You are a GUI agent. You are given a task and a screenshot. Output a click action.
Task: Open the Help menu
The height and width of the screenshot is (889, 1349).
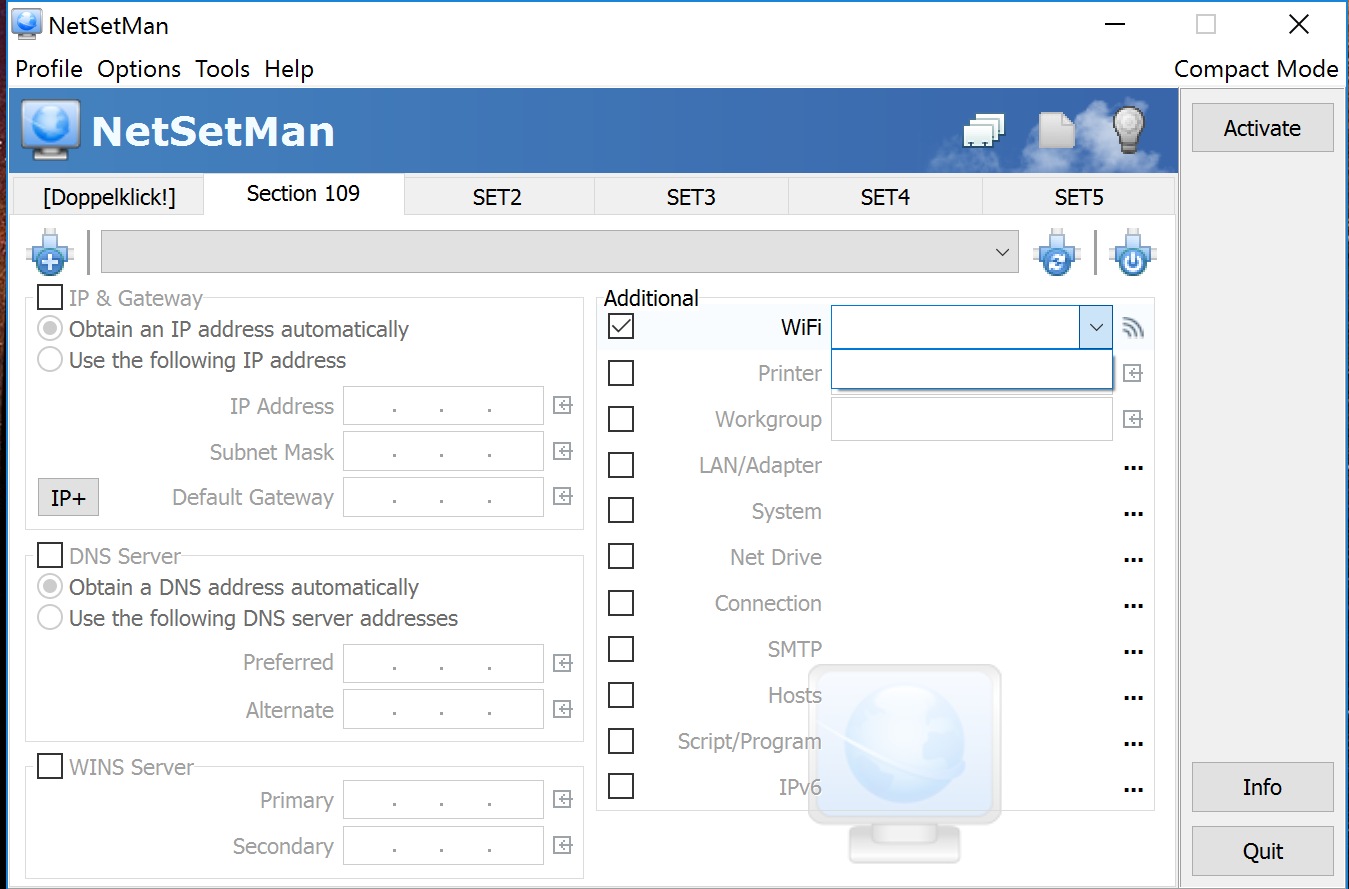coord(289,69)
